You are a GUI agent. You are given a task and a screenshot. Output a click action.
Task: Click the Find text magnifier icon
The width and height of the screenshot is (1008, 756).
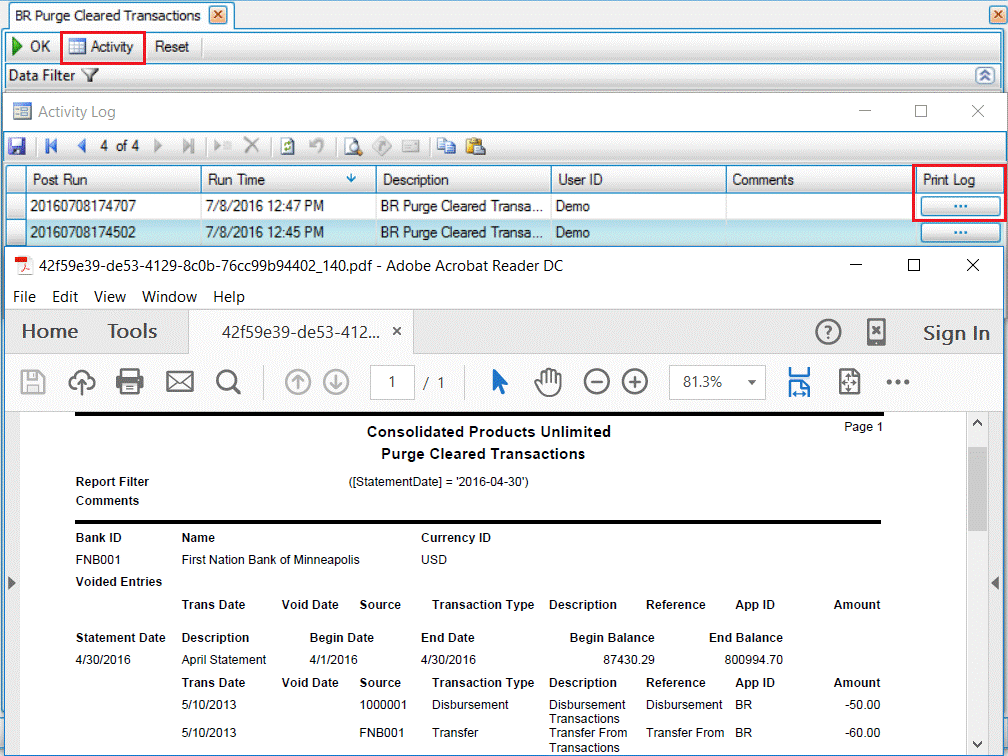pos(228,382)
